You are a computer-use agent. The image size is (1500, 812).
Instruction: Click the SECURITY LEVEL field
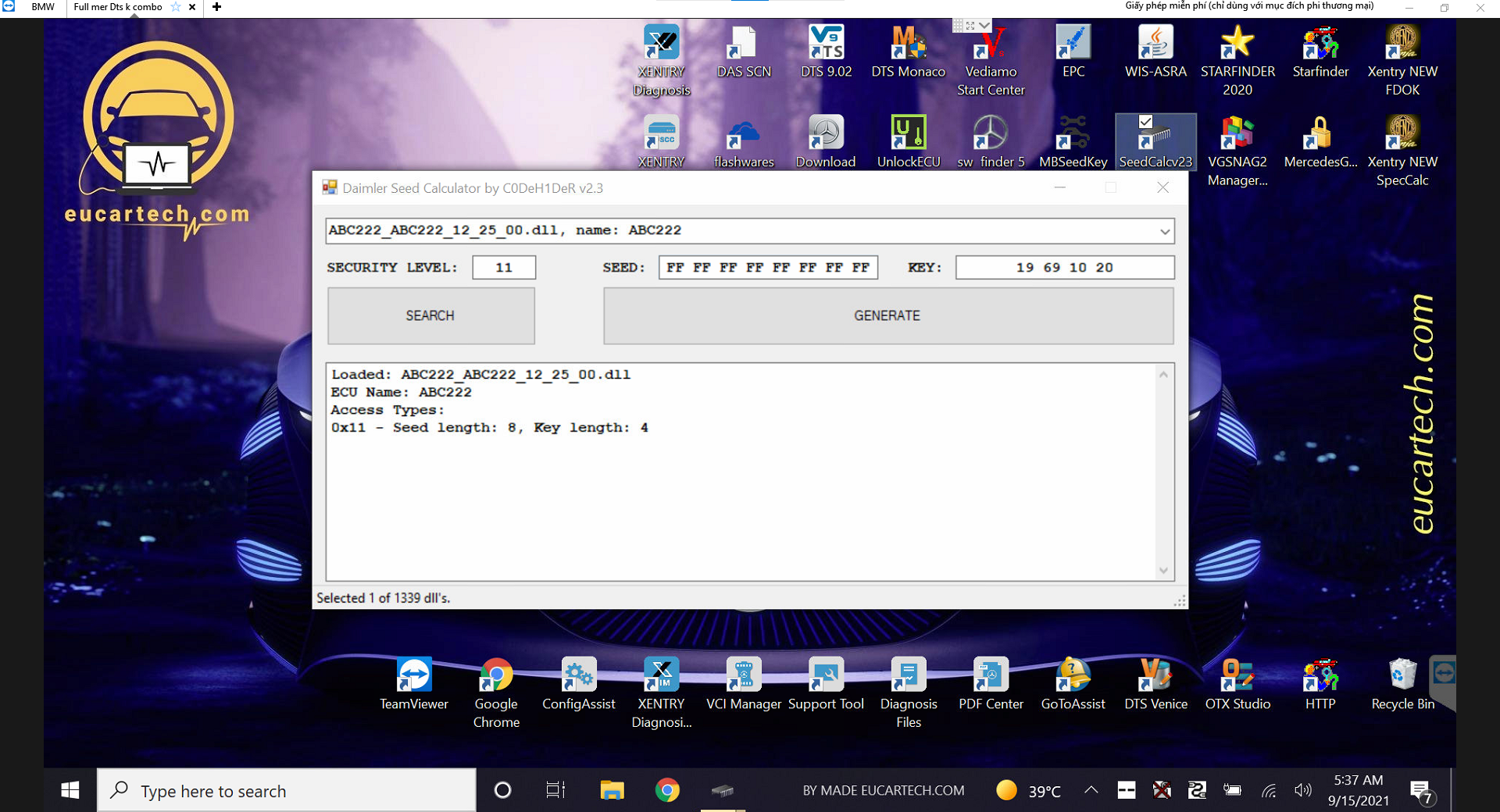[504, 268]
